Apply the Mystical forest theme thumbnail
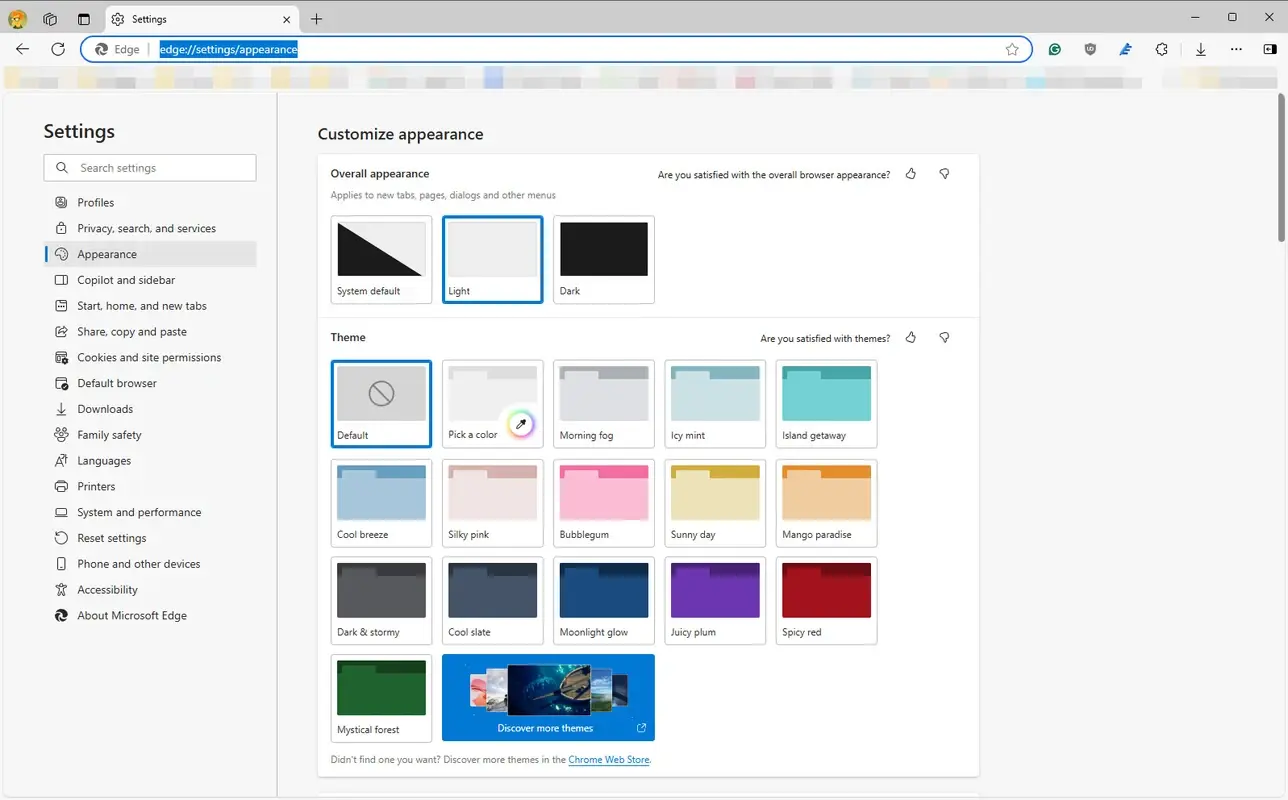Screen dimensions: 1288x800 click(381, 688)
